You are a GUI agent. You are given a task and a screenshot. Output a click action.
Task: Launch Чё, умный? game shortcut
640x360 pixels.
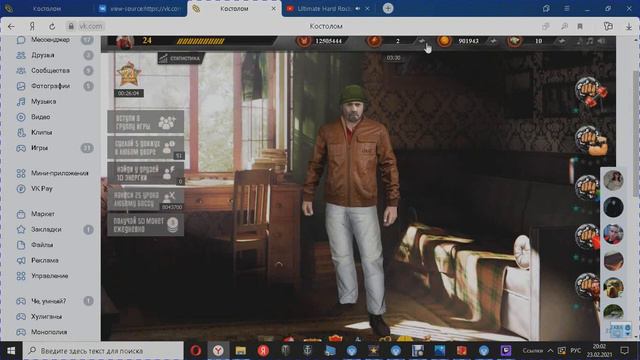48,302
